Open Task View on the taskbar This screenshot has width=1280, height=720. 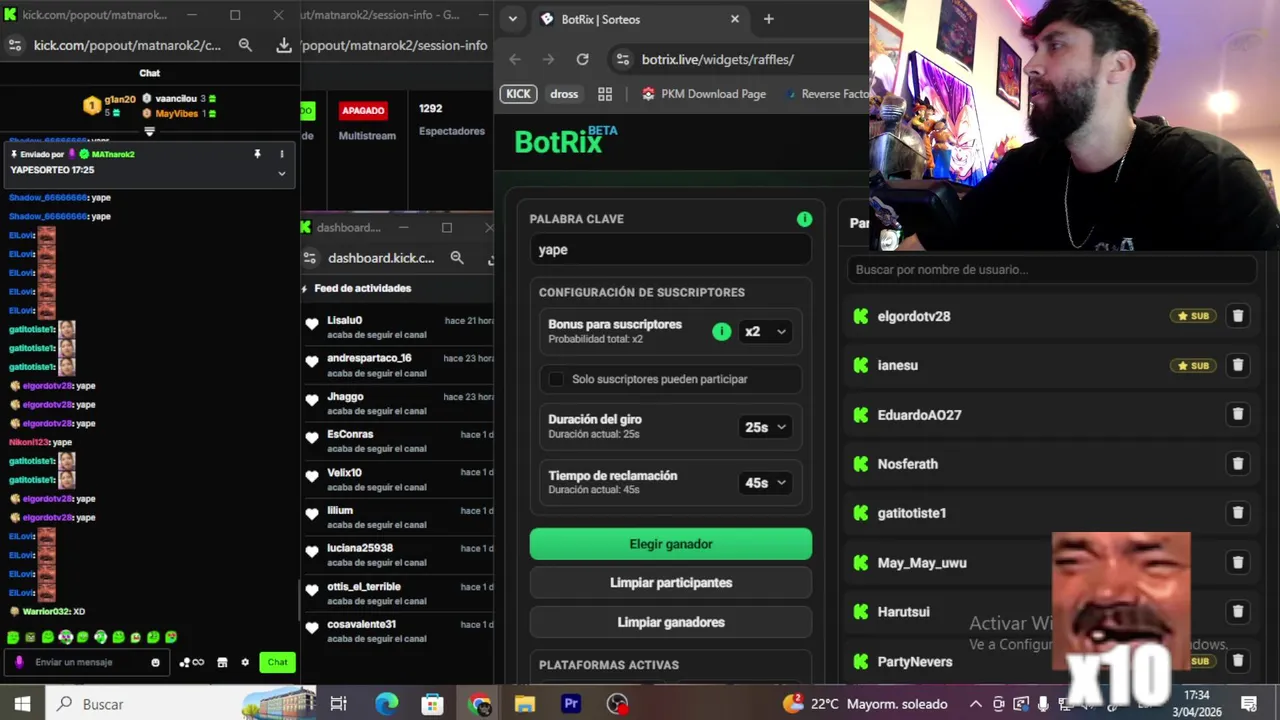tap(338, 704)
